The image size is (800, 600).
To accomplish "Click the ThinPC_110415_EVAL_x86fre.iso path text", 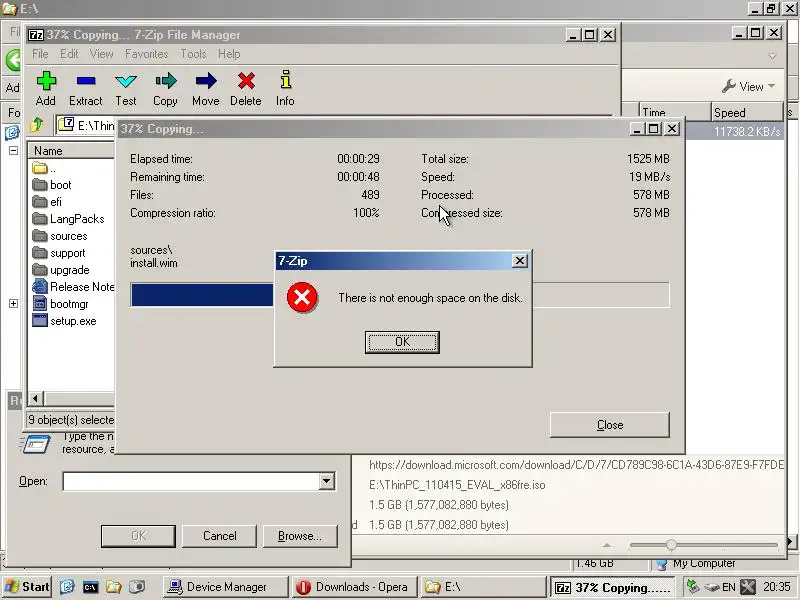I will click(457, 485).
